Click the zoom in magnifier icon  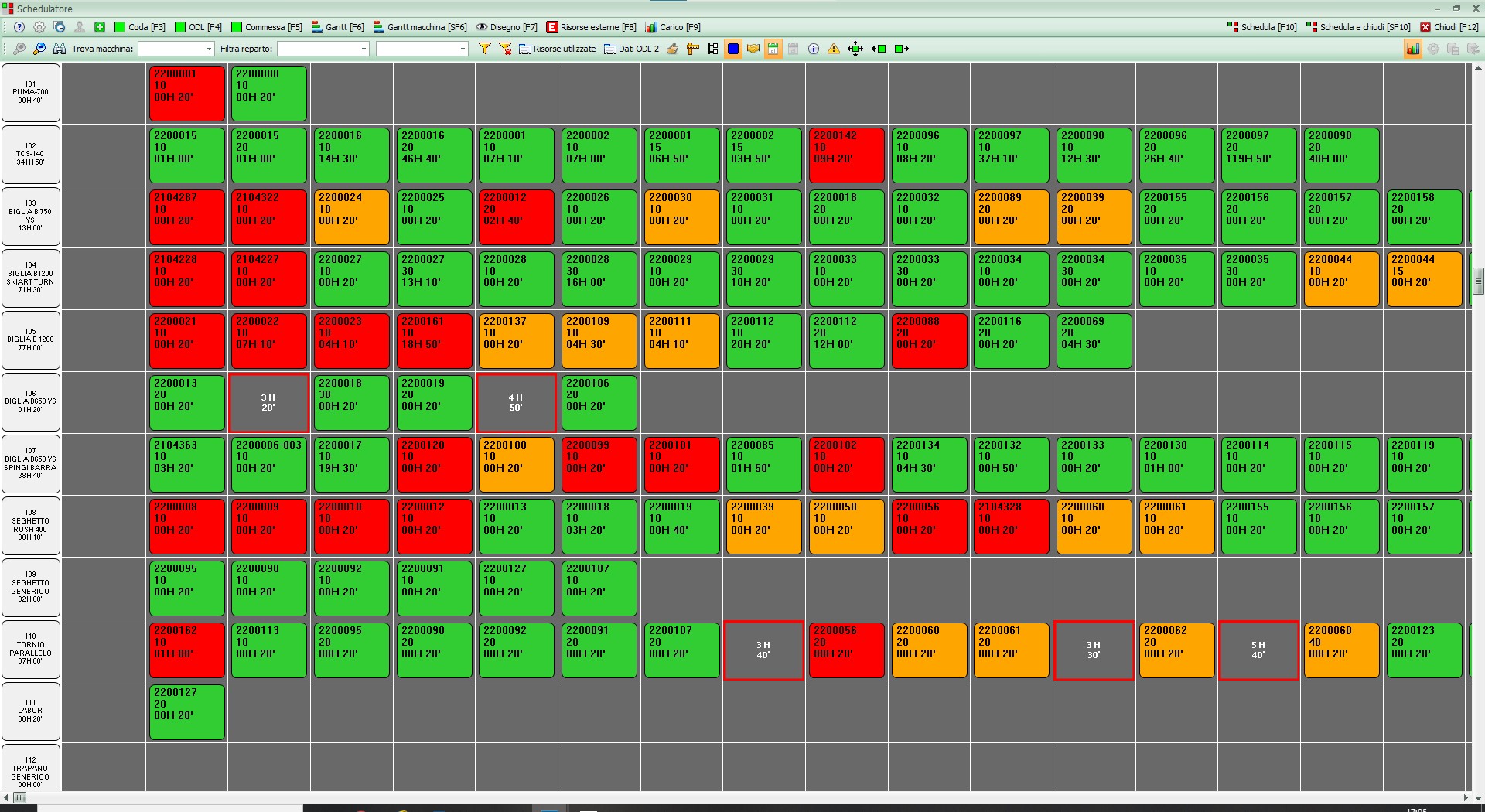19,49
